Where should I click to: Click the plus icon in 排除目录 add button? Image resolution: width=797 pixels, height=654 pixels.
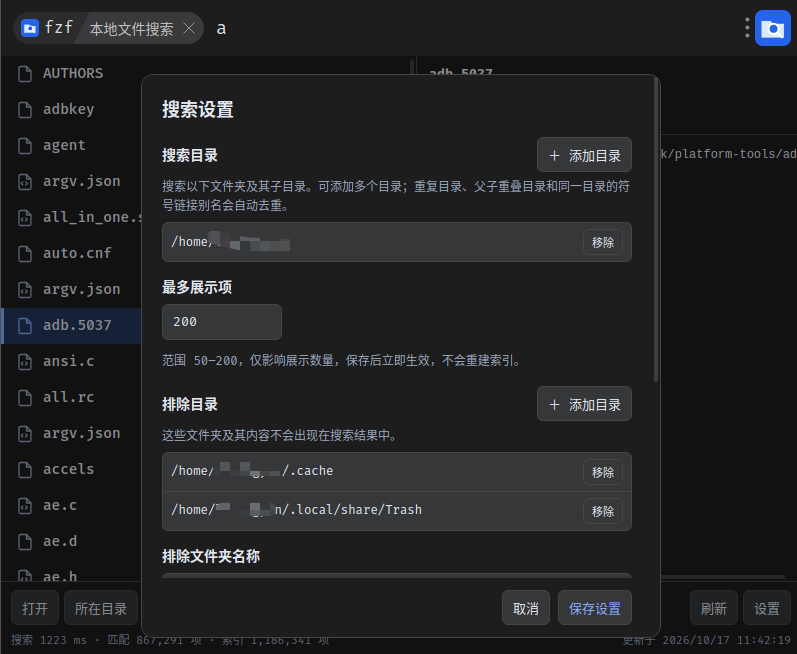click(555, 404)
